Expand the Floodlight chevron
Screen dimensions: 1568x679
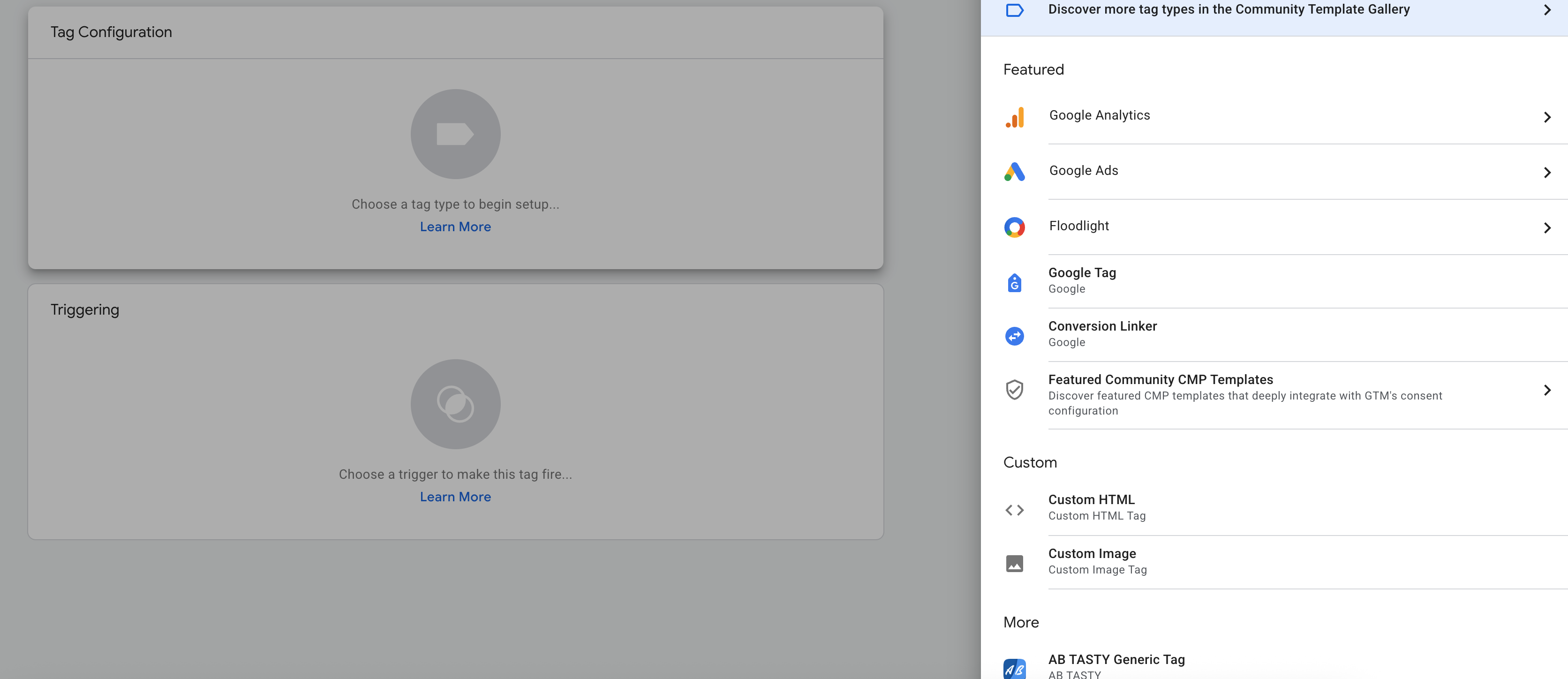1547,228
